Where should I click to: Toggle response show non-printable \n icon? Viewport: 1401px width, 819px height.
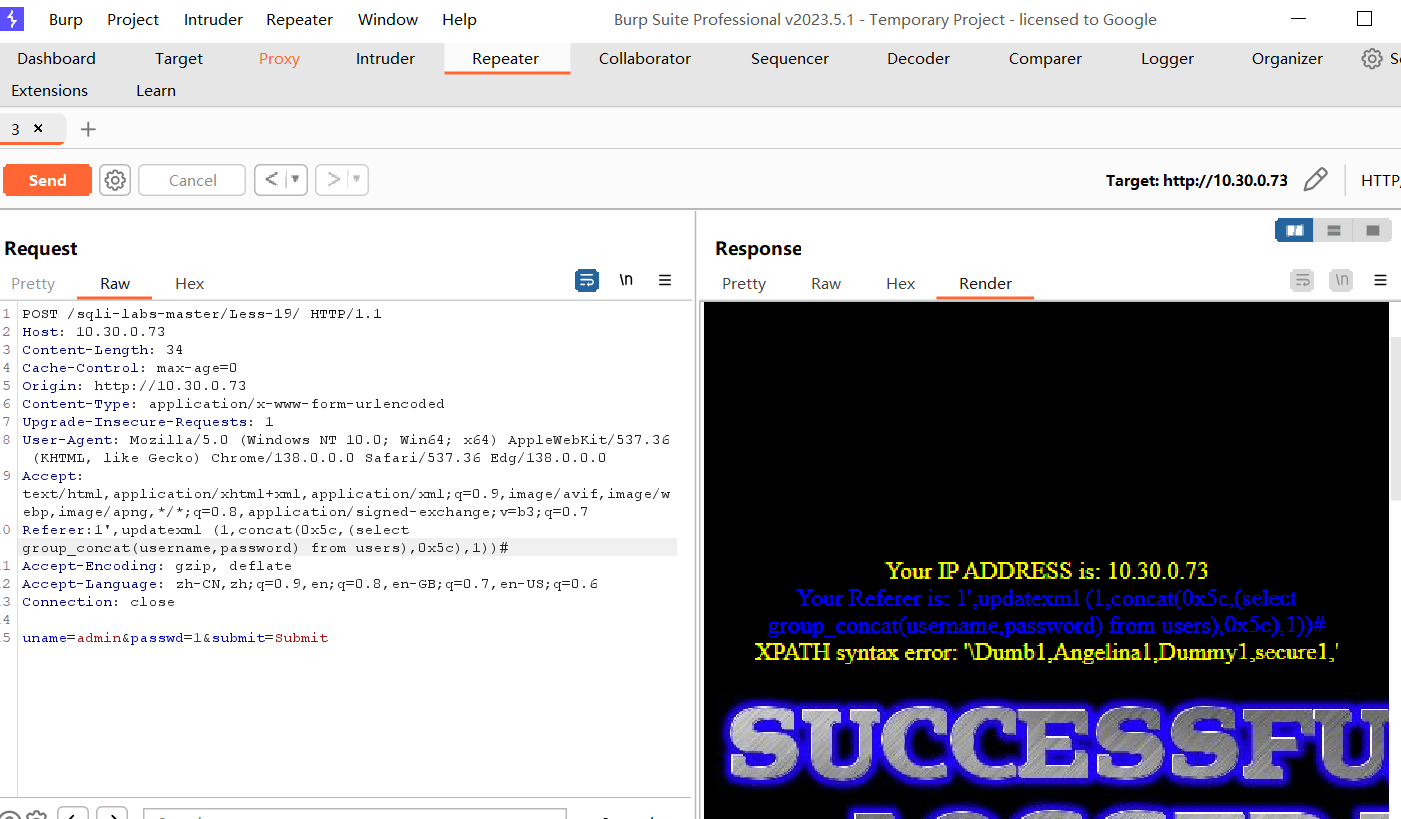point(1341,281)
